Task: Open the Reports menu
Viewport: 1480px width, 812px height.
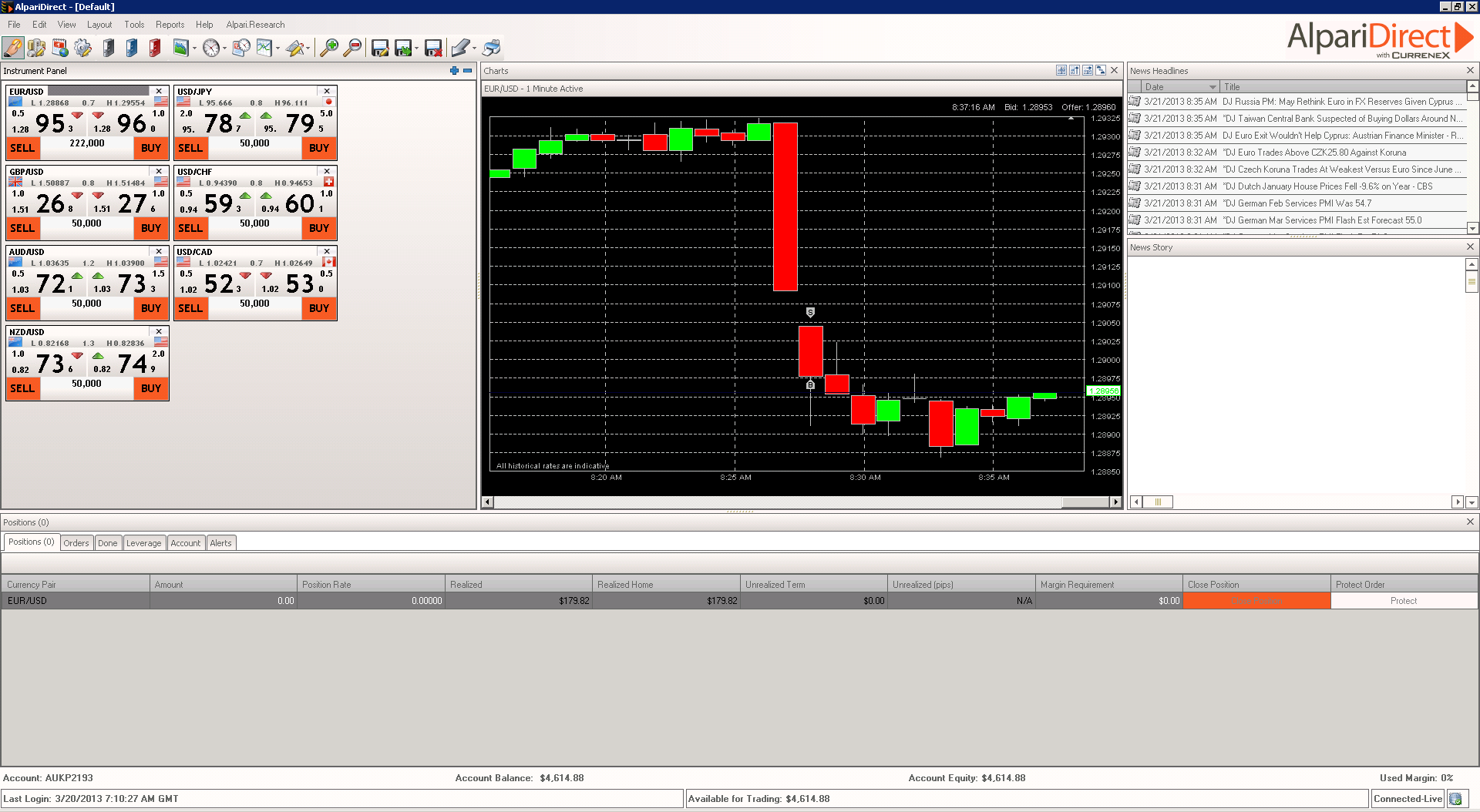Action: [170, 25]
